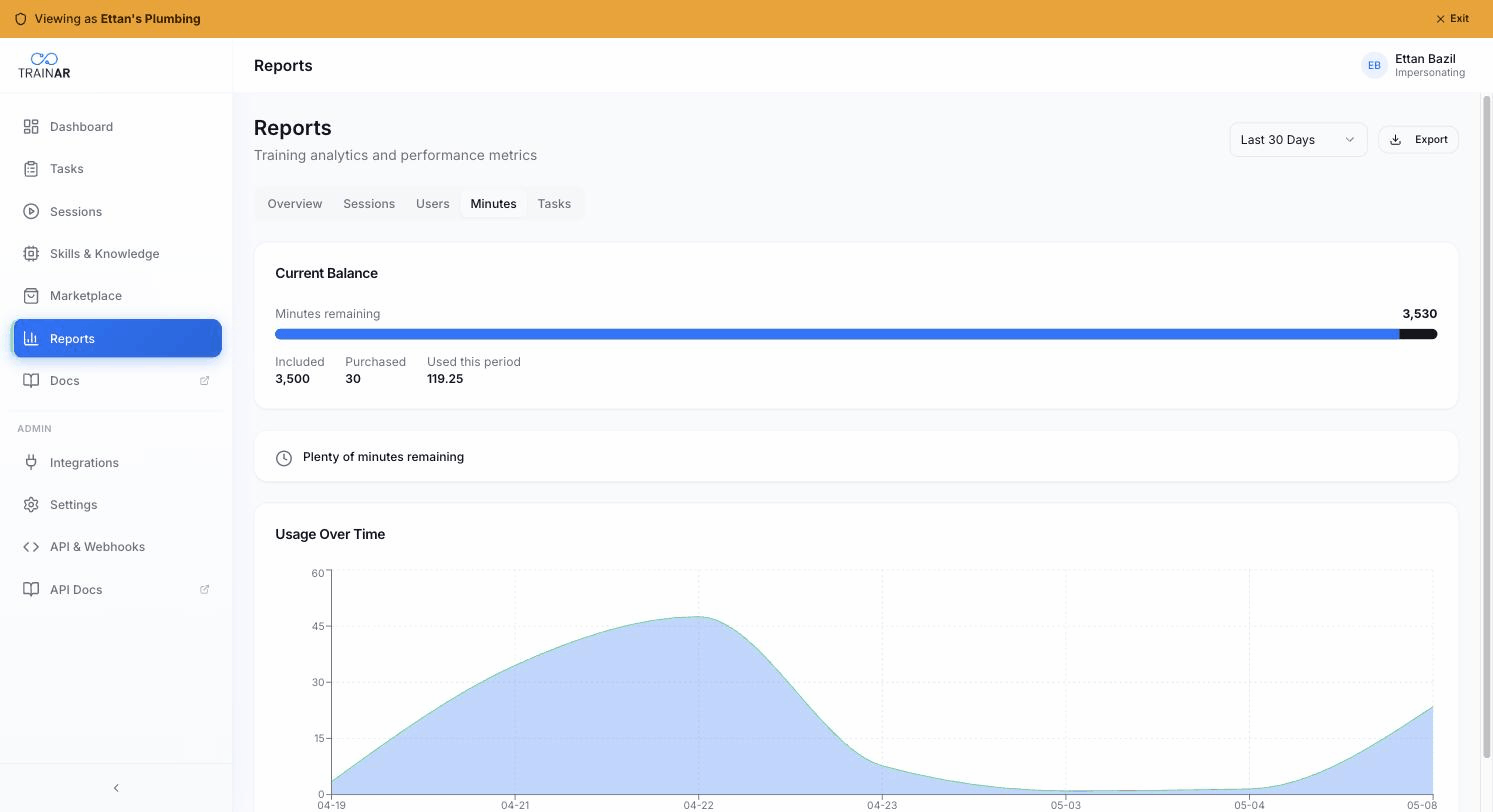1493x812 pixels.
Task: Switch to the Overview tab
Action: point(295,204)
